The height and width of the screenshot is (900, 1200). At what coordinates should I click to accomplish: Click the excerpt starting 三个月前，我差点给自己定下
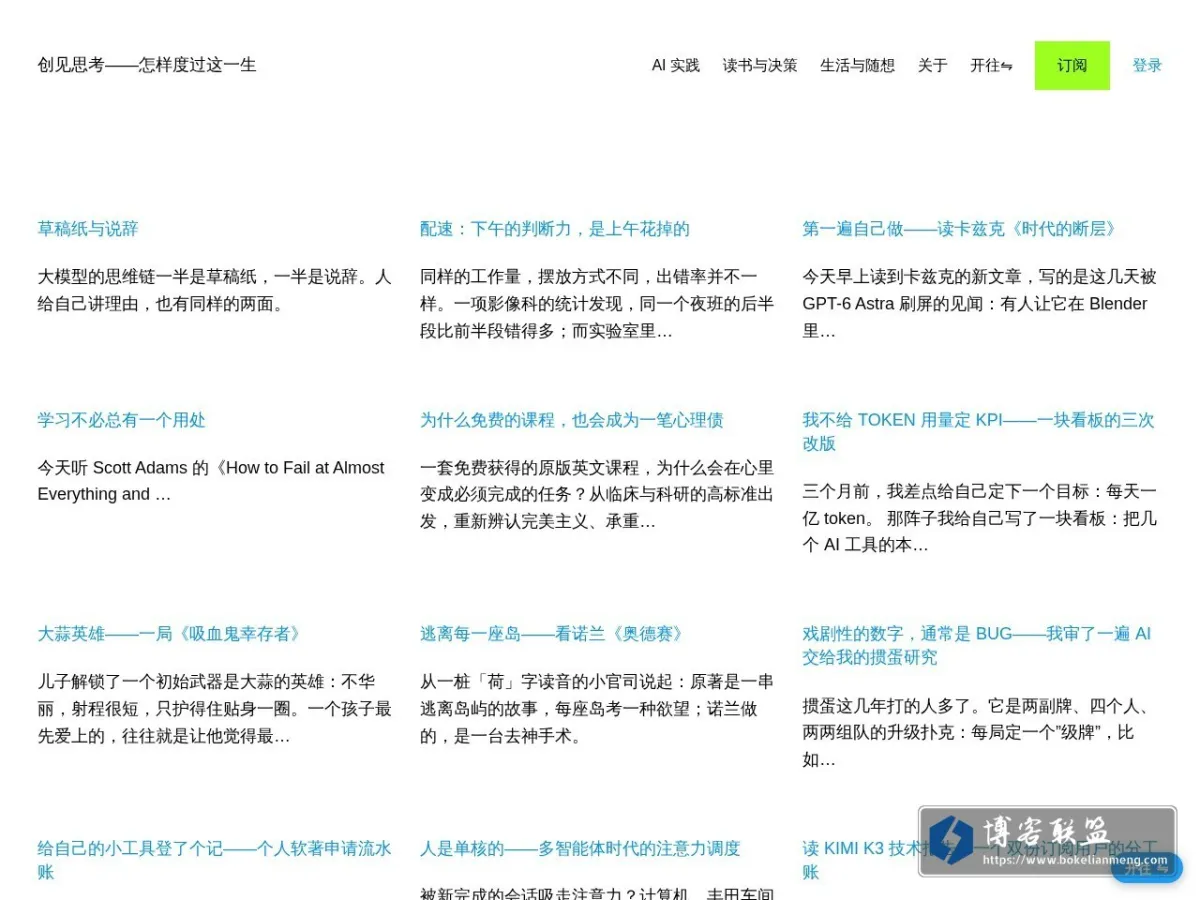click(979, 518)
